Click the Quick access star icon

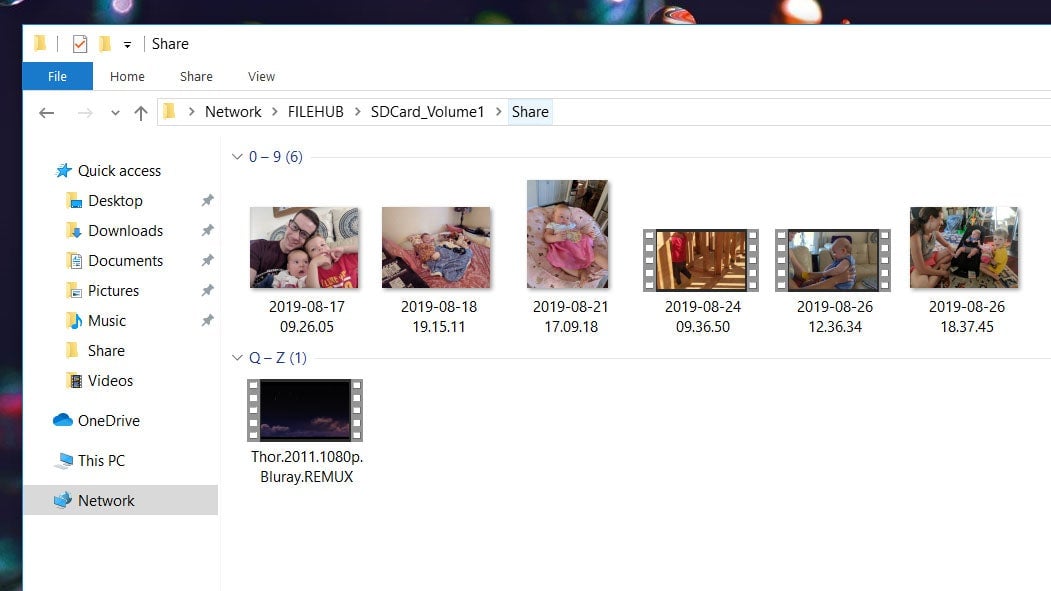tap(64, 171)
